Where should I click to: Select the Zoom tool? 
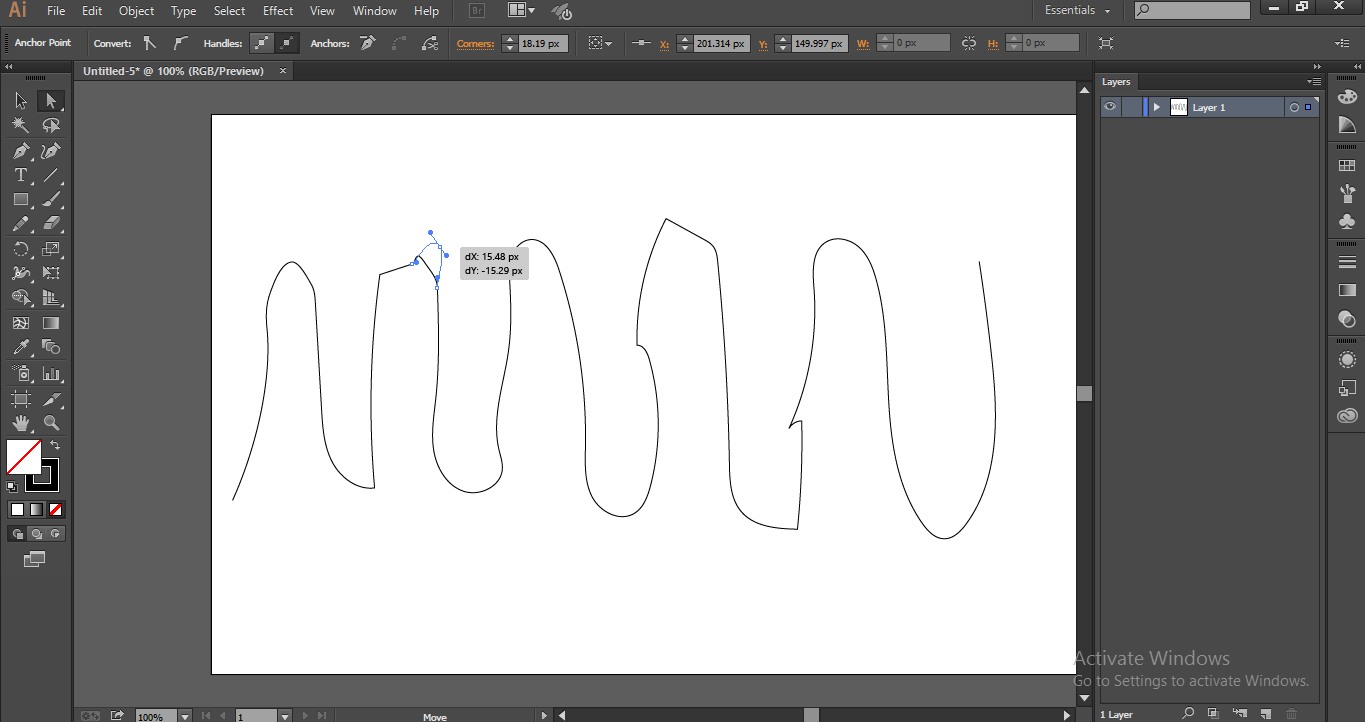[52, 422]
